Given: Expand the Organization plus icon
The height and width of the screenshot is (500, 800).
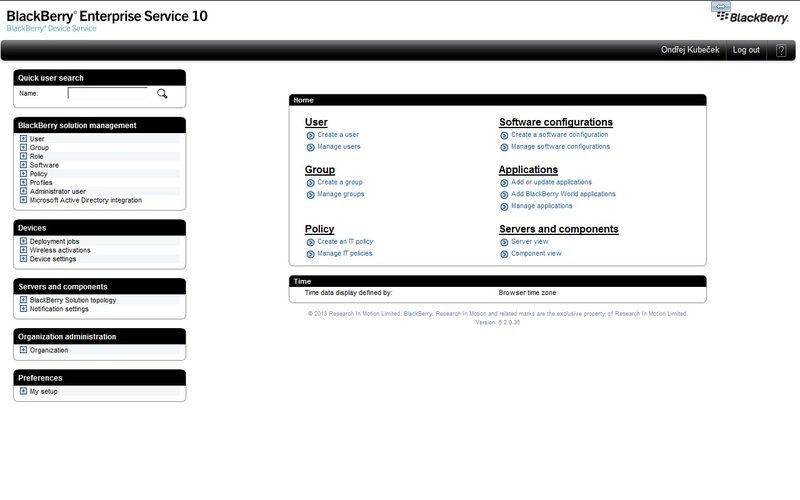Looking at the screenshot, I should coord(23,350).
